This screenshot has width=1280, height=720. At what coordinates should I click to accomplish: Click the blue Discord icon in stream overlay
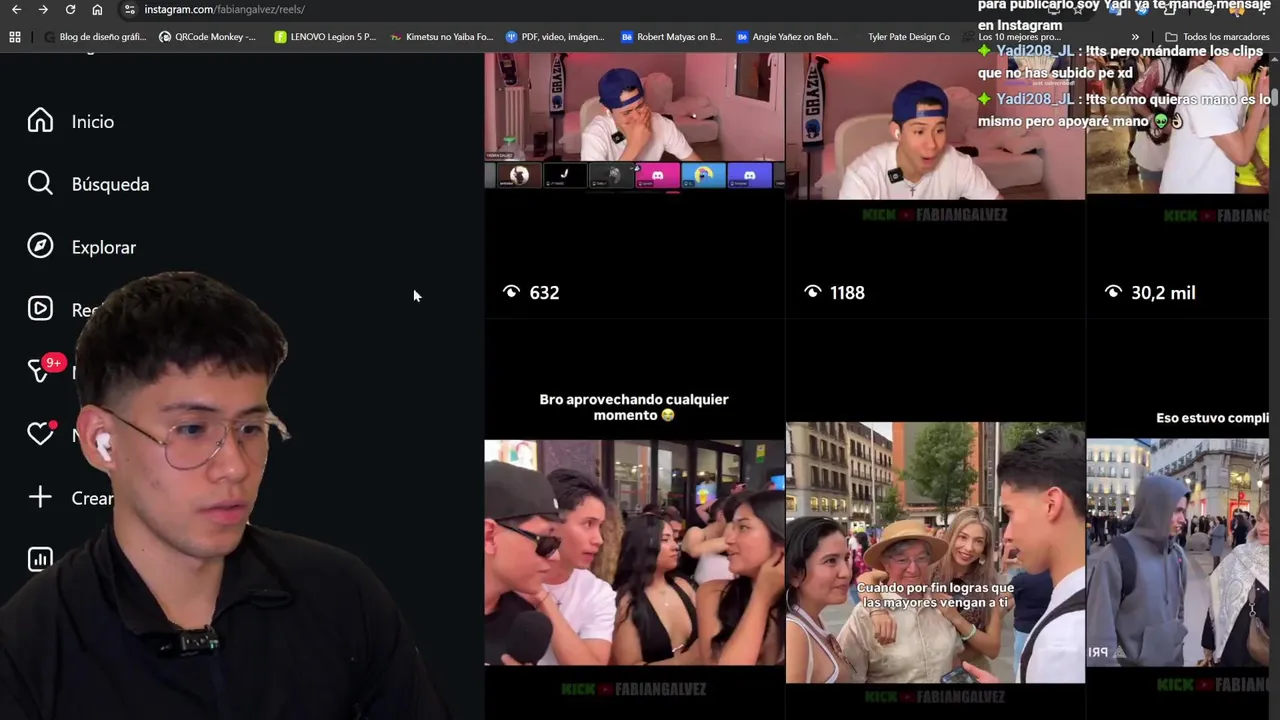pos(749,175)
